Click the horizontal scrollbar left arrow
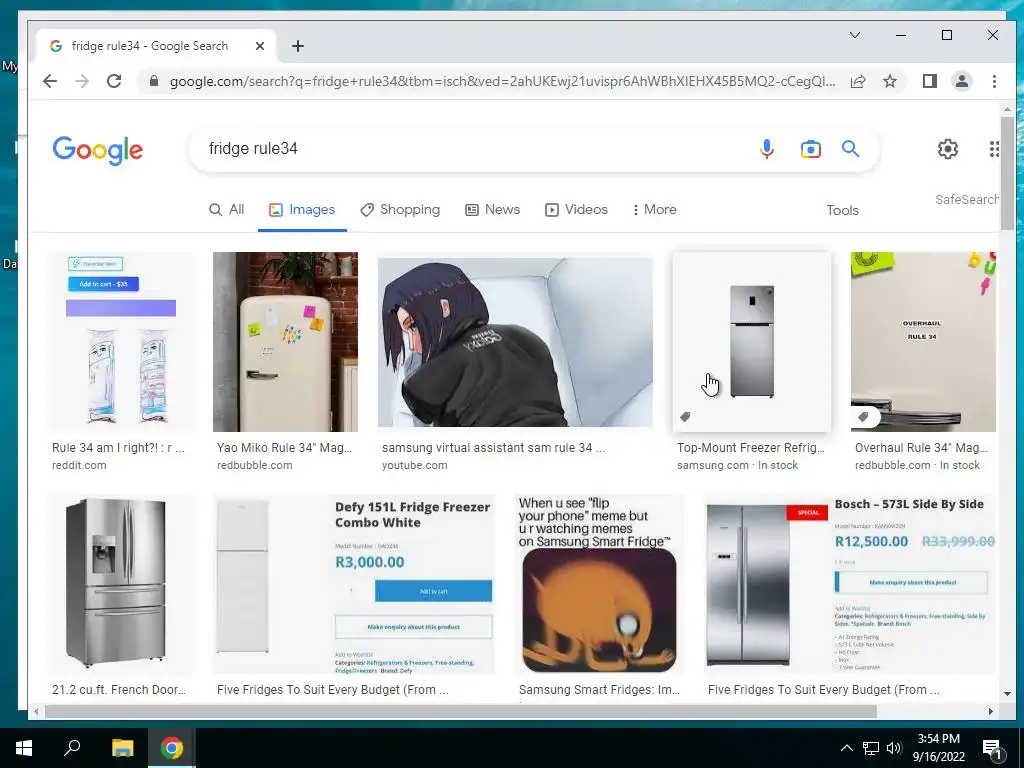The image size is (1024, 768). click(x=37, y=711)
